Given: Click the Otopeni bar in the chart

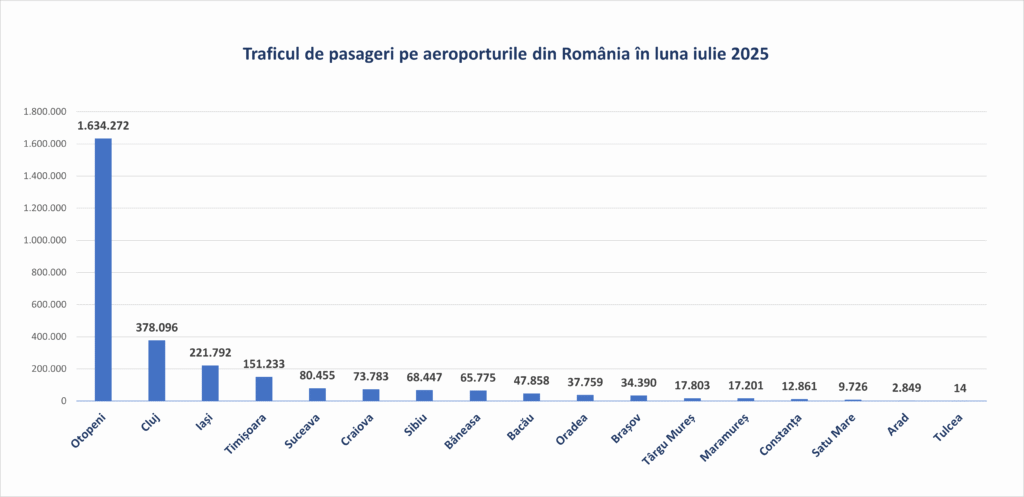Looking at the screenshot, I should tap(103, 270).
